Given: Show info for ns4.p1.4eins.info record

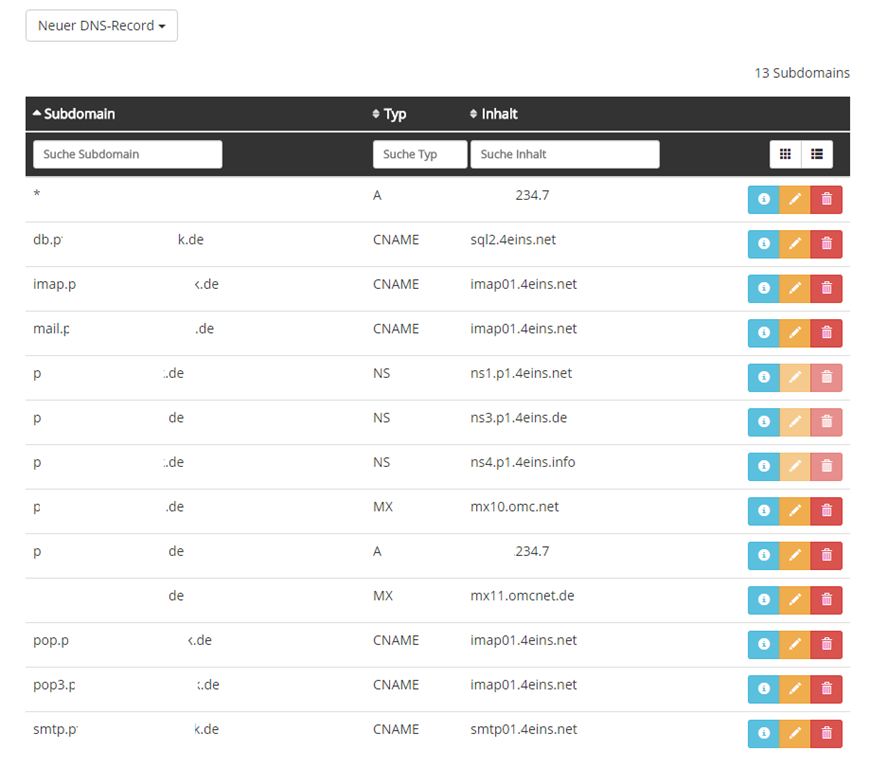Looking at the screenshot, I should point(764,466).
